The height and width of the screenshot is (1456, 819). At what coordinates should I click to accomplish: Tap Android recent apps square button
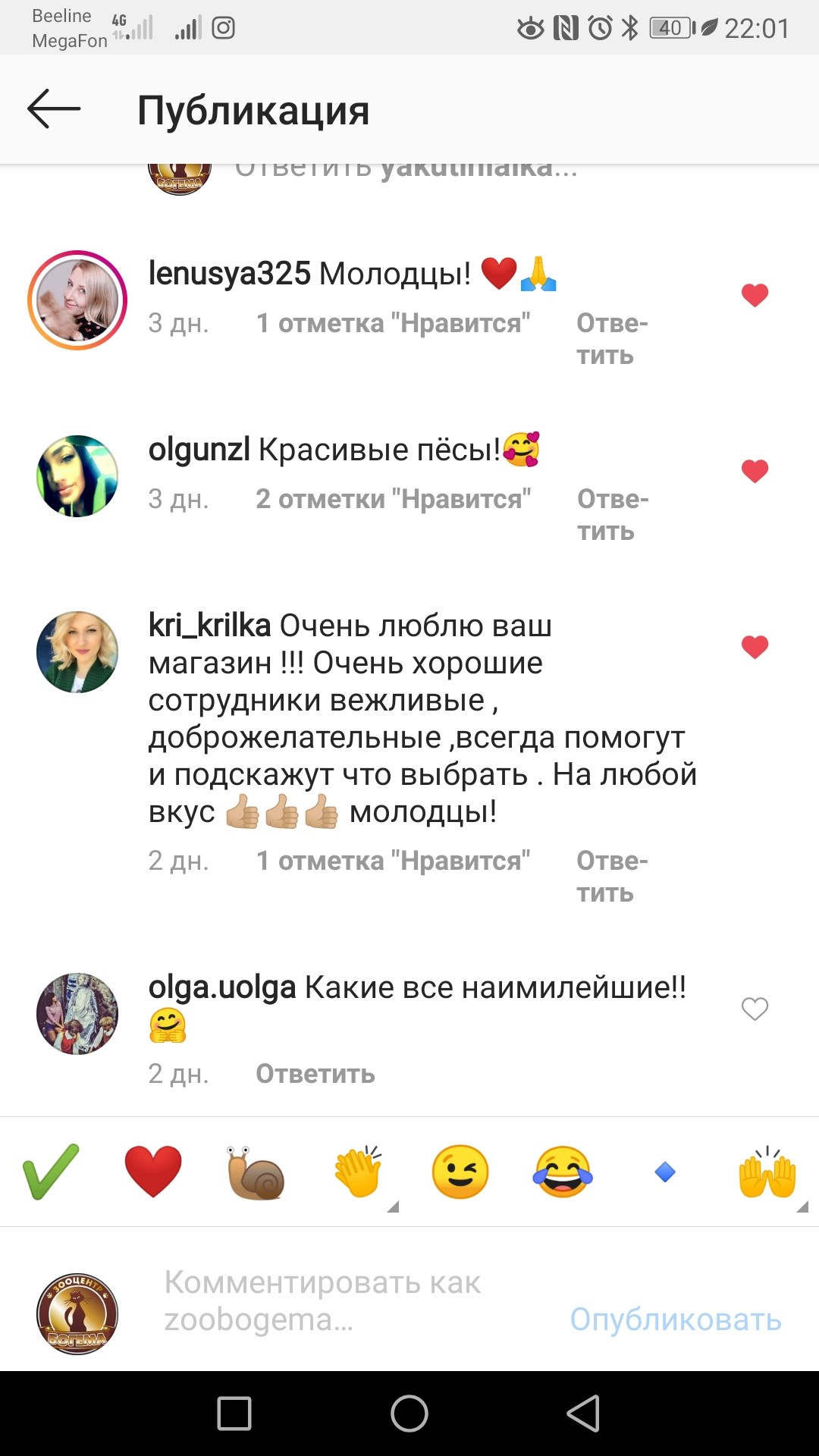click(x=234, y=1414)
